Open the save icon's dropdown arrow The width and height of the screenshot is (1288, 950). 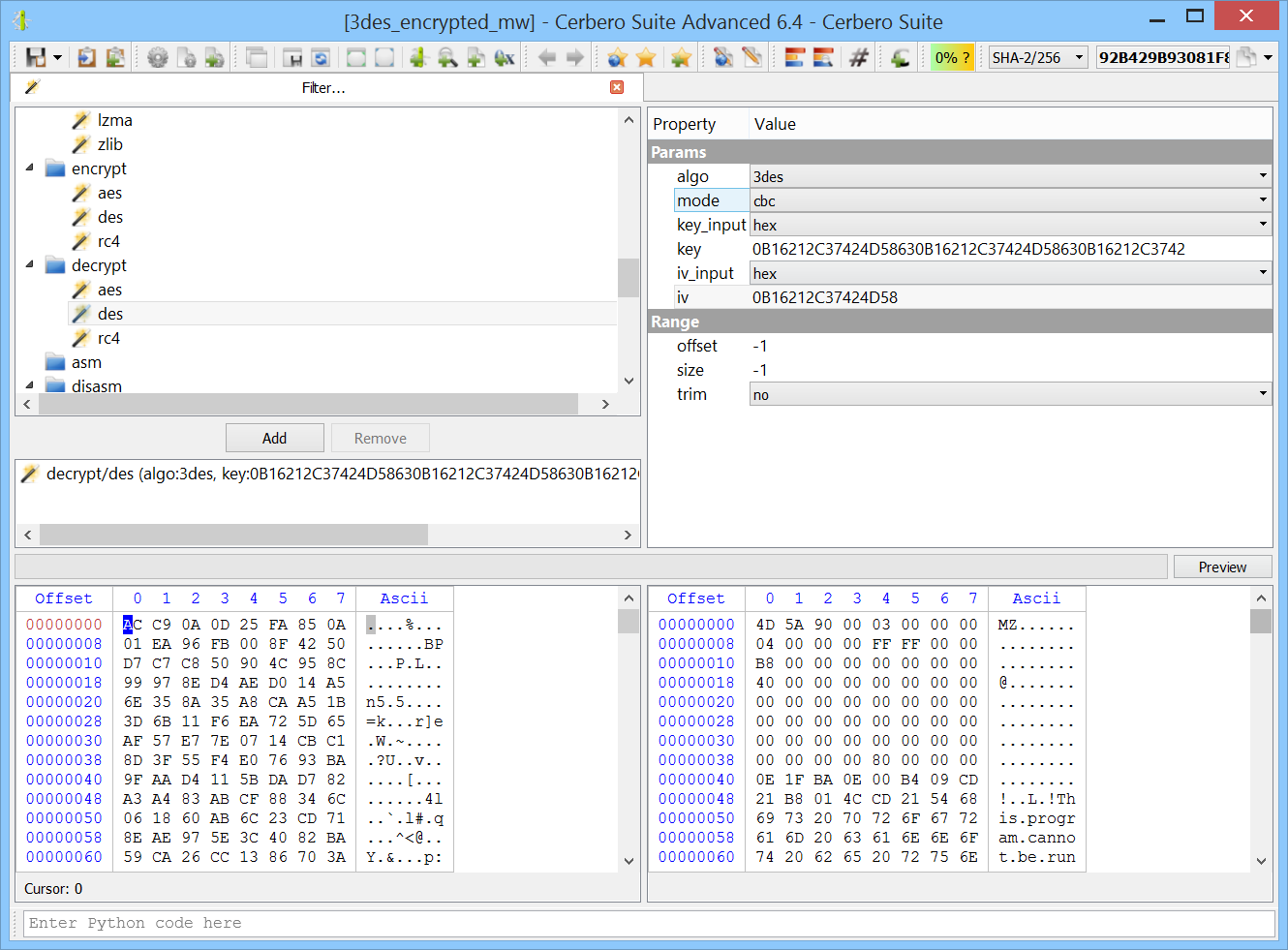pos(57,58)
